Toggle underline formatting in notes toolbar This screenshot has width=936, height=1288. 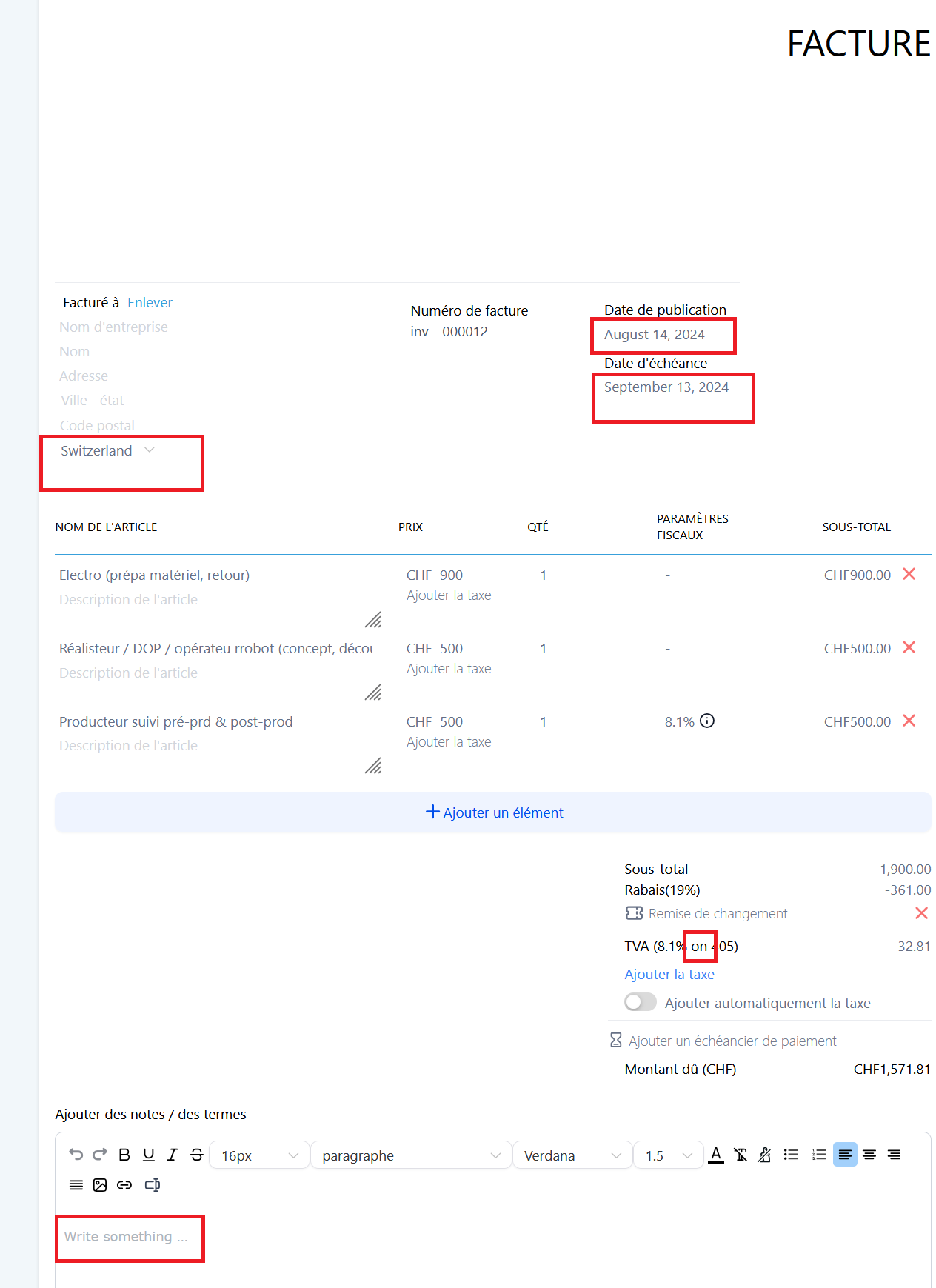[x=149, y=1155]
